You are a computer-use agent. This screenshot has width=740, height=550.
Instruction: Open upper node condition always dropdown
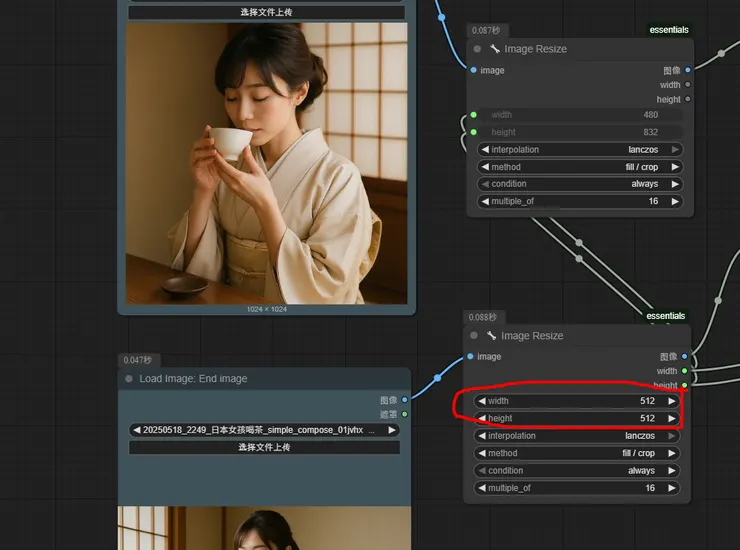[x=580, y=184]
